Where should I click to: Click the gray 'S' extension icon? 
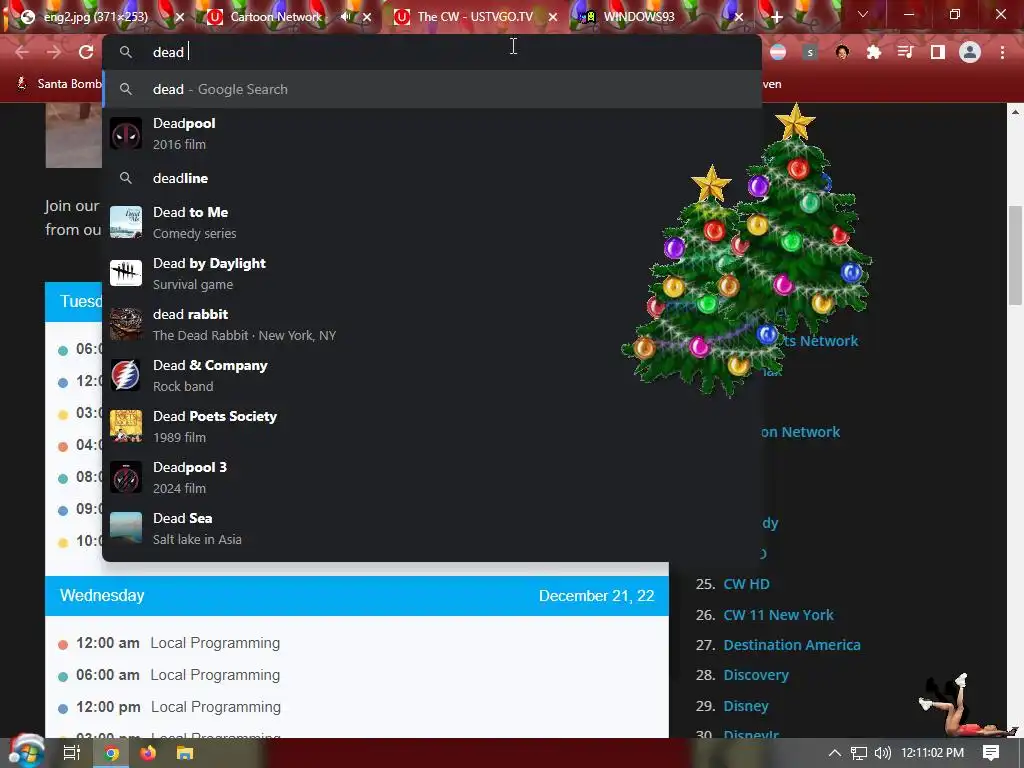(x=810, y=52)
